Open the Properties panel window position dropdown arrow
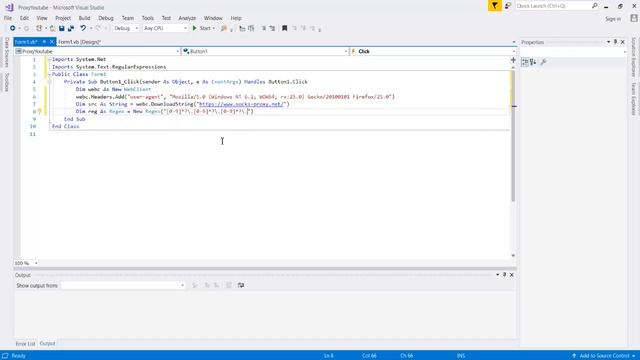This screenshot has width=640, height=360. point(608,42)
